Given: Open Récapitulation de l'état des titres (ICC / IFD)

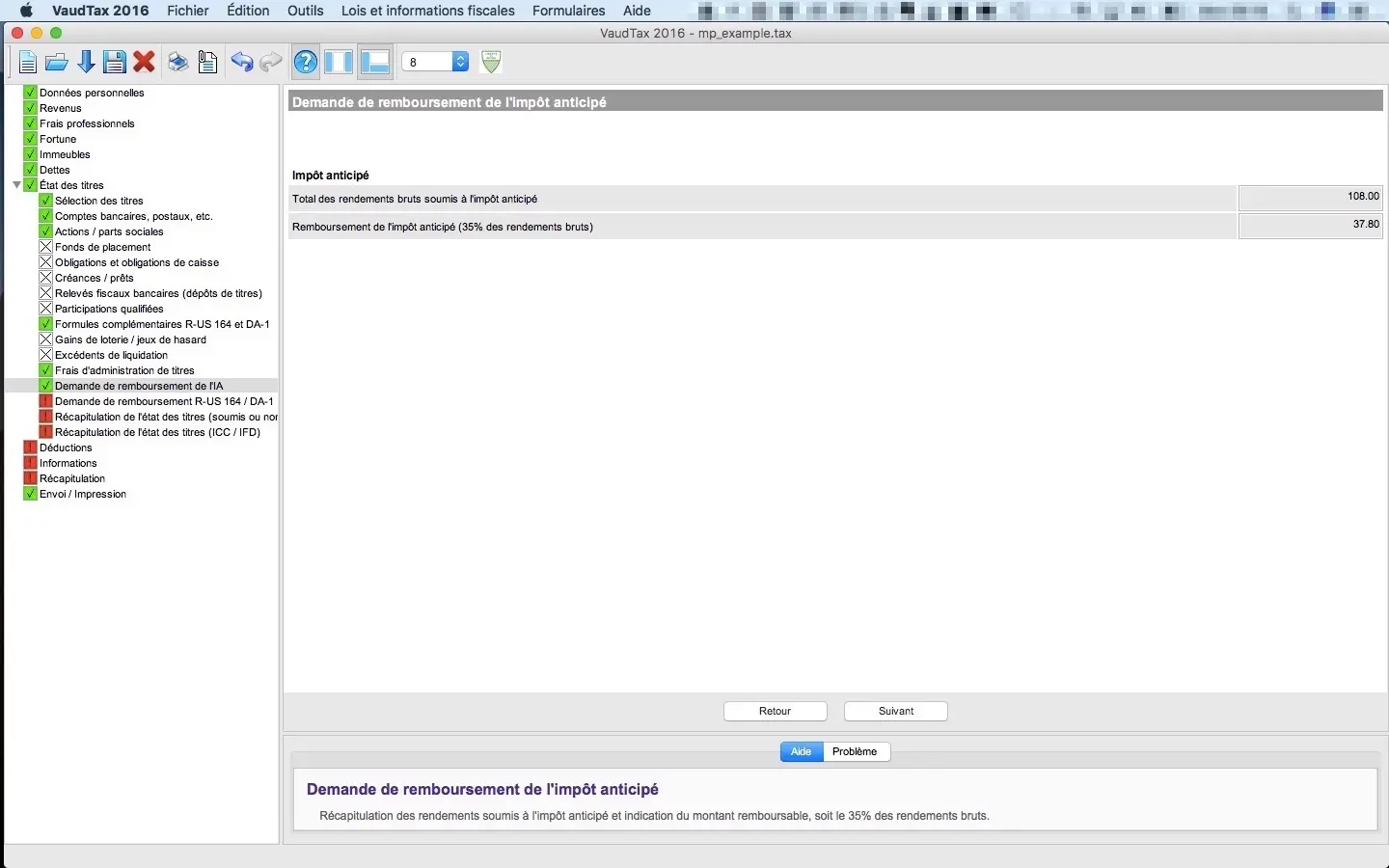Looking at the screenshot, I should coord(157,432).
